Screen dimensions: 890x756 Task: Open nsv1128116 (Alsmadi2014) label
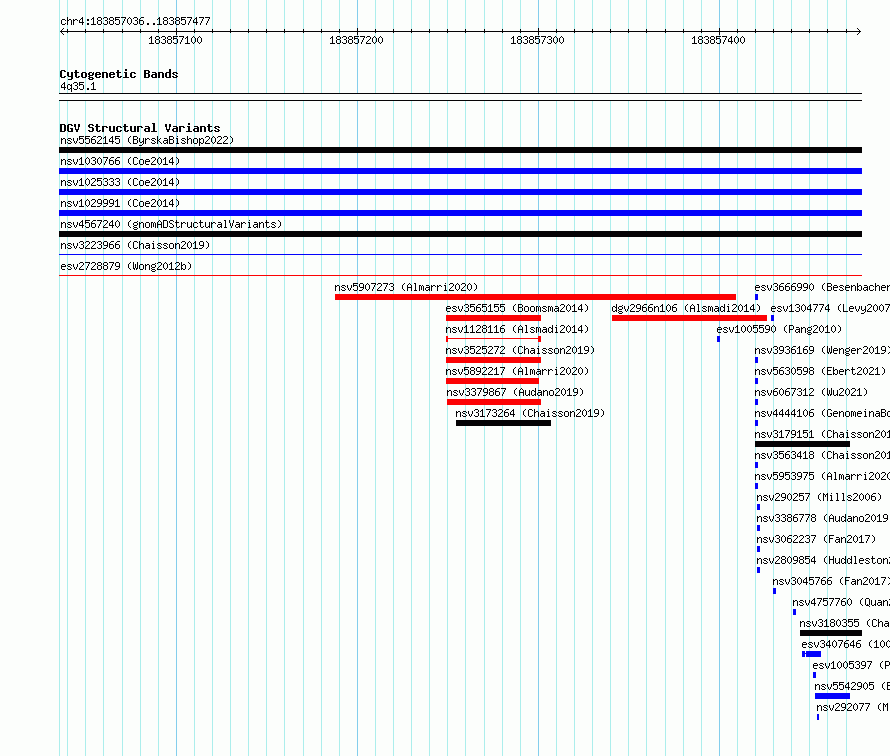517,329
